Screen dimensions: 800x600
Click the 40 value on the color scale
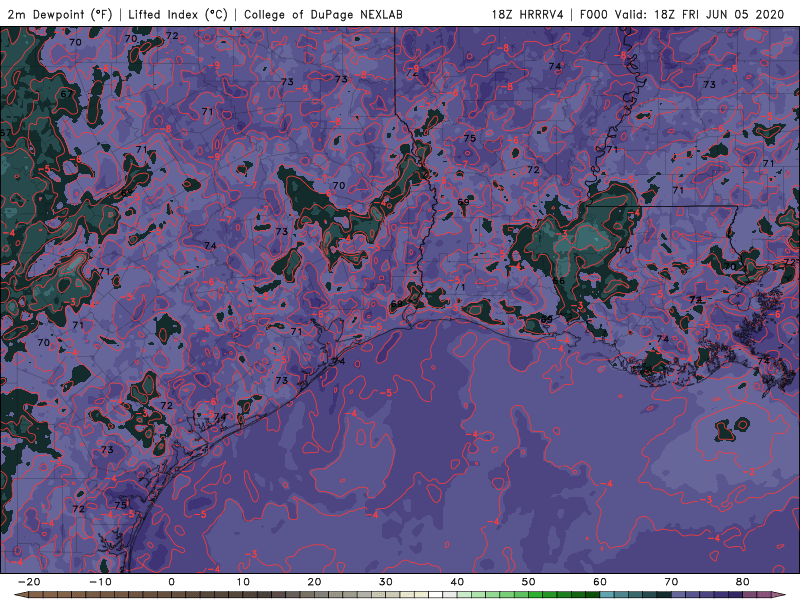pos(457,582)
